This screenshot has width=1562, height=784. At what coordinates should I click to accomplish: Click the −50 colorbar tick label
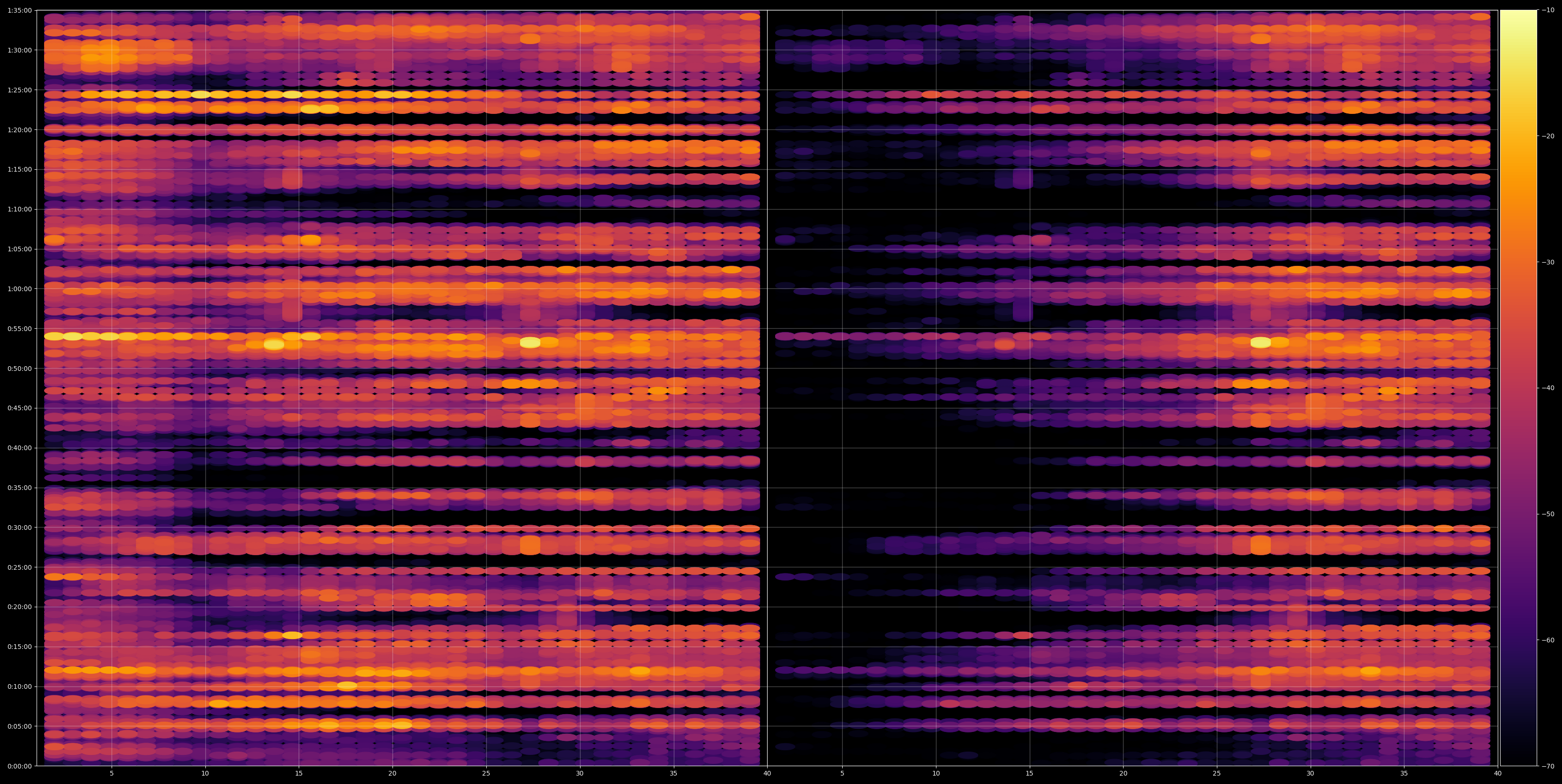(1547, 514)
